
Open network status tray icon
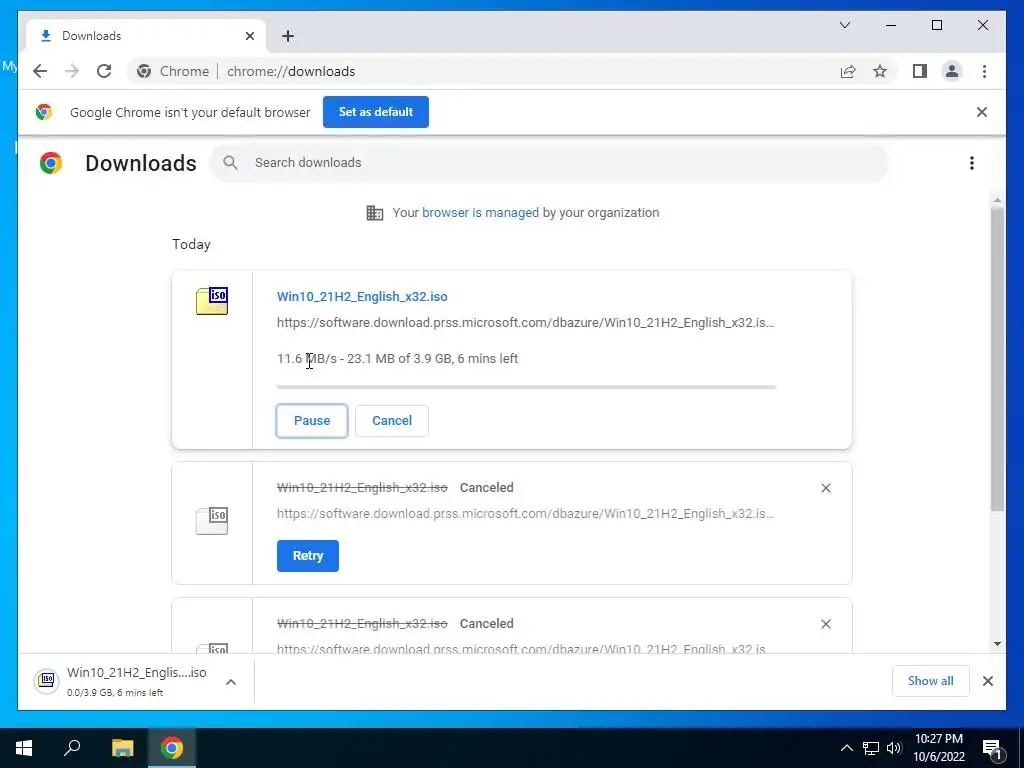pyautogui.click(x=871, y=748)
